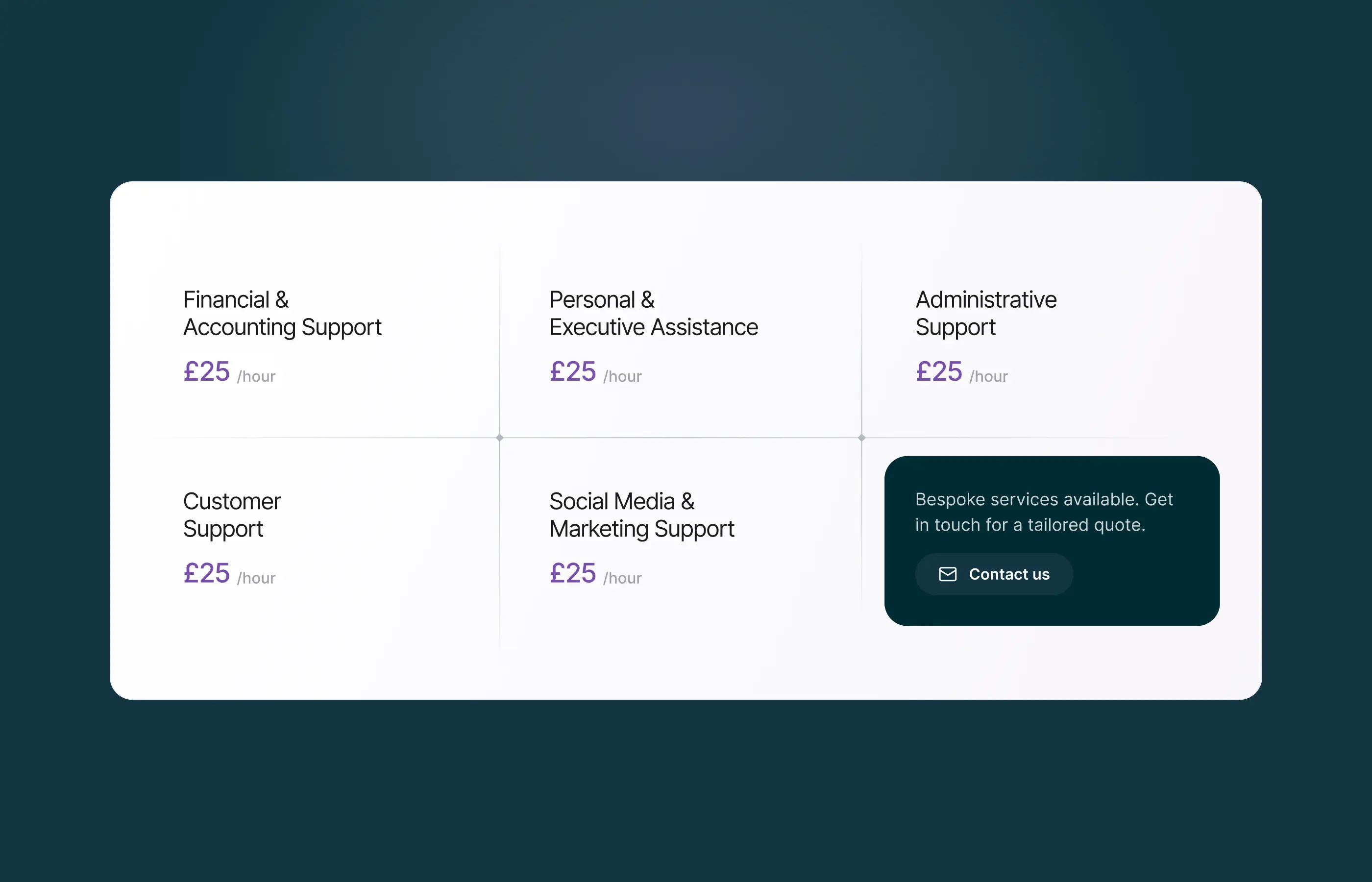
Task: Select Financial & Accounting Support heading
Action: pos(282,313)
